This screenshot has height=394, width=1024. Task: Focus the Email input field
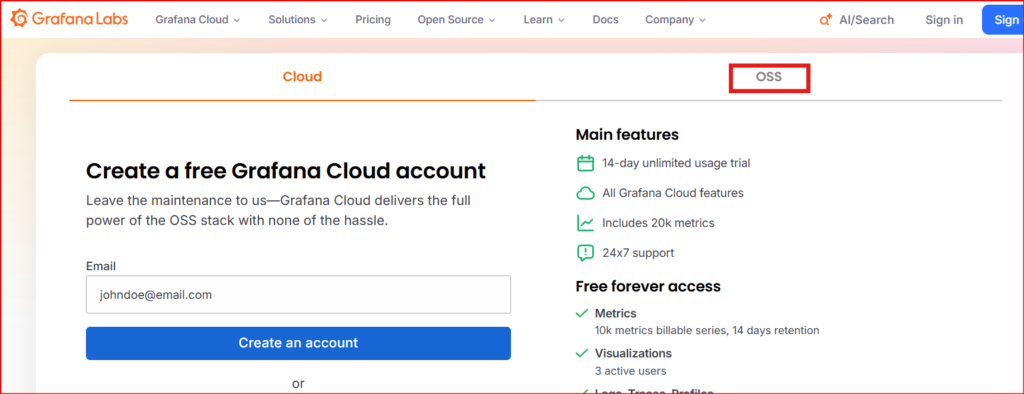tap(298, 295)
